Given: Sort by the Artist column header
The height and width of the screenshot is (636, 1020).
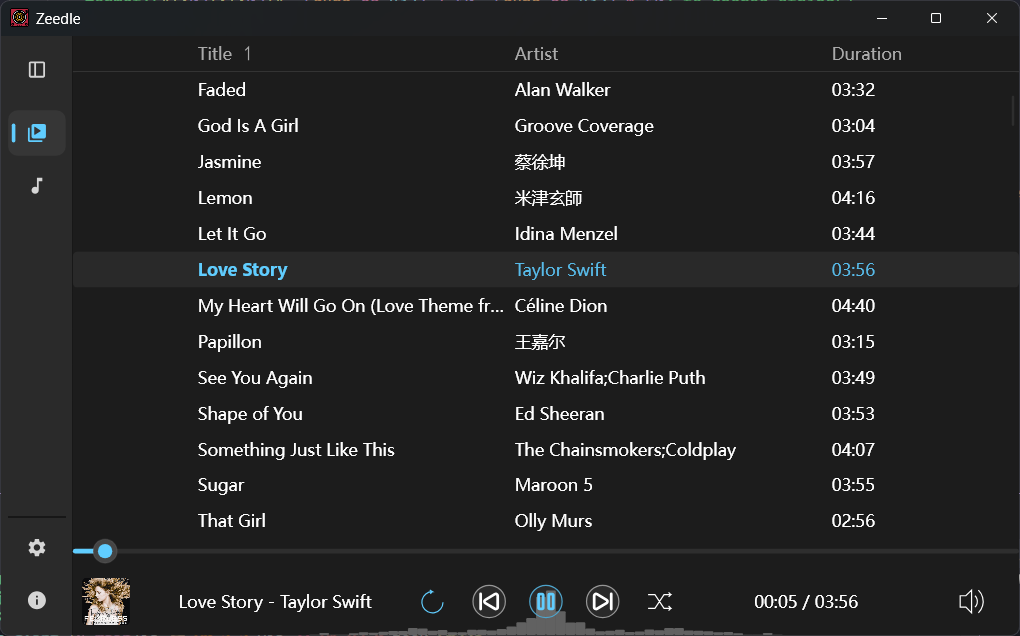Looking at the screenshot, I should 536,54.
